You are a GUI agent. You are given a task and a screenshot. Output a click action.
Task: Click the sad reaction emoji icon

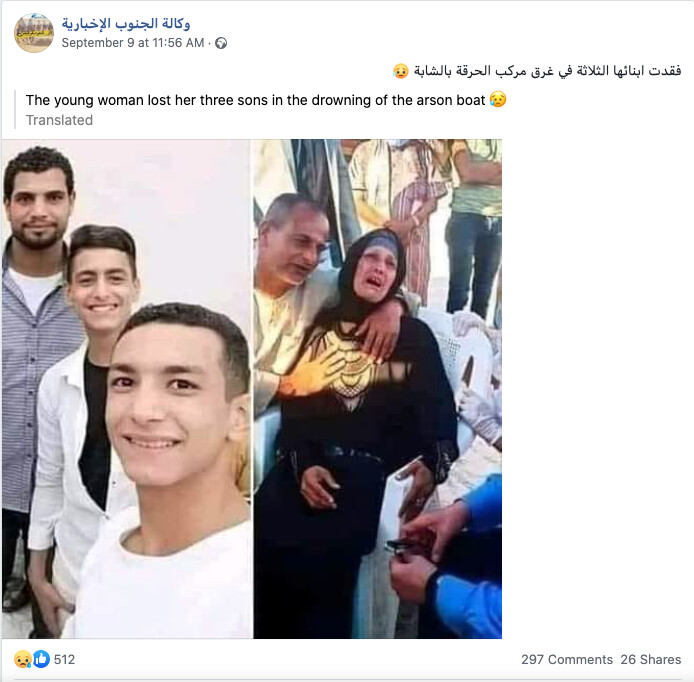tap(22, 659)
